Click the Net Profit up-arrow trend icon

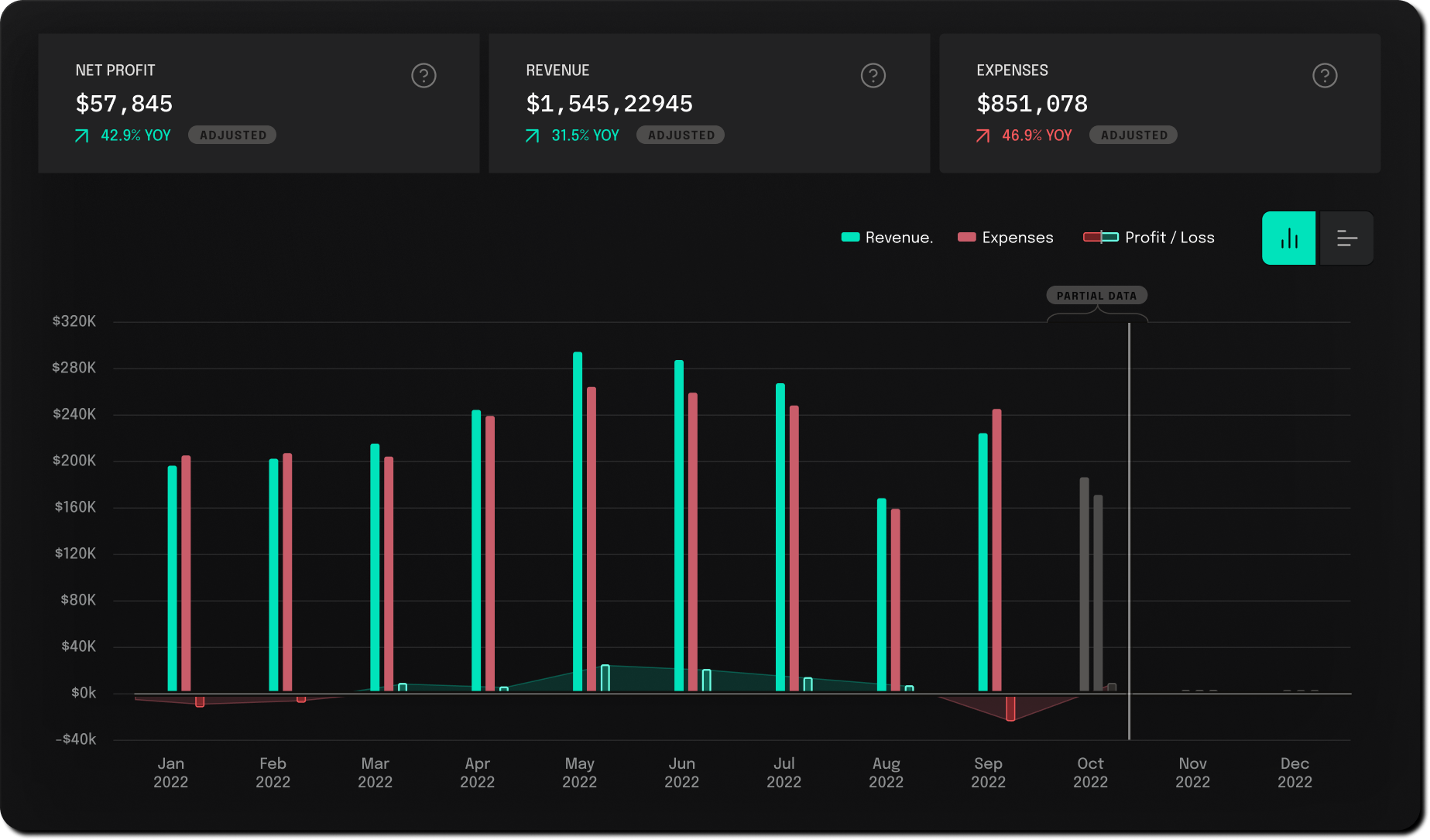(x=81, y=136)
